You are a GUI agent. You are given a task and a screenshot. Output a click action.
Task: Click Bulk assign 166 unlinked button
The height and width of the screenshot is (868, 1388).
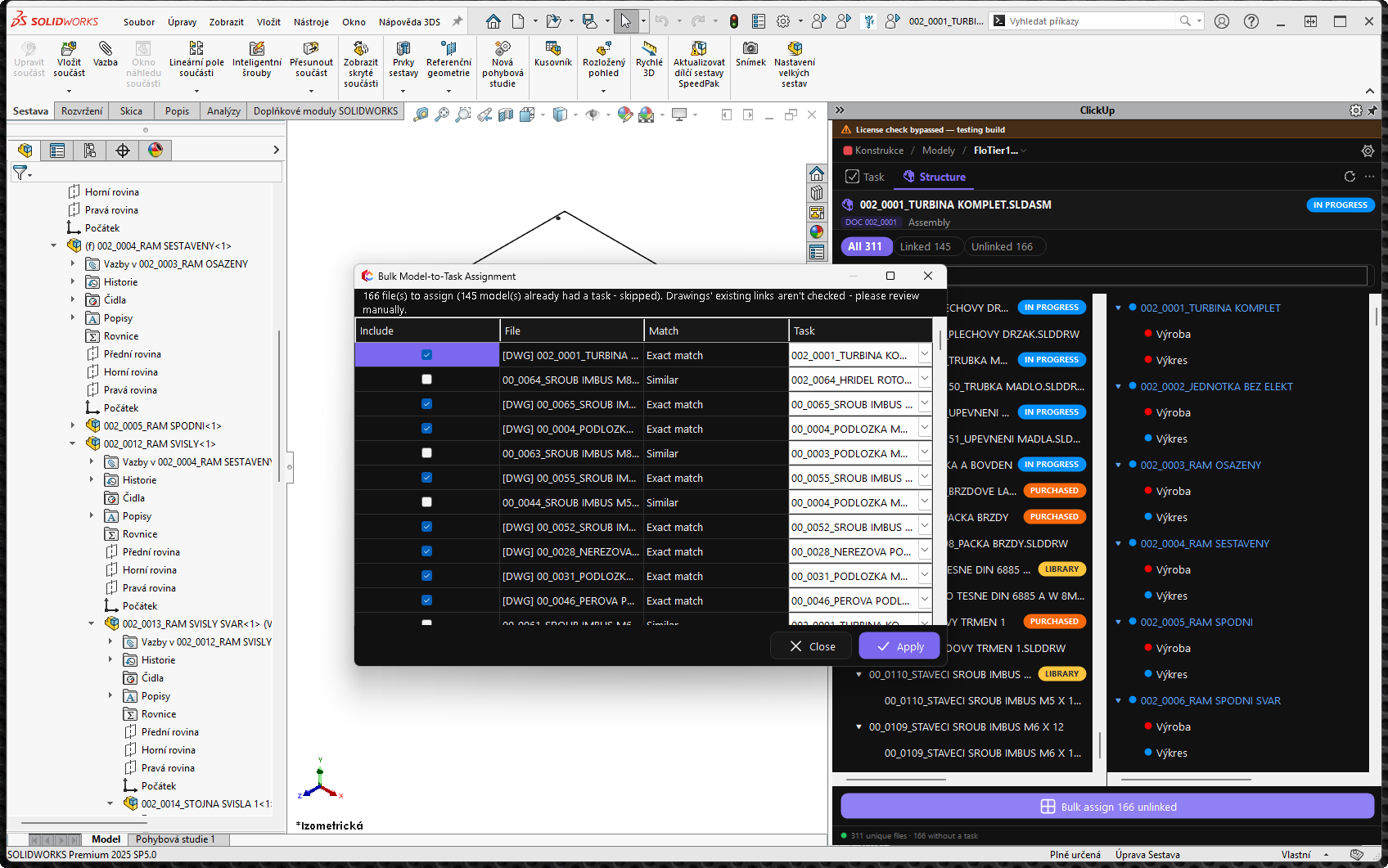pos(1107,807)
